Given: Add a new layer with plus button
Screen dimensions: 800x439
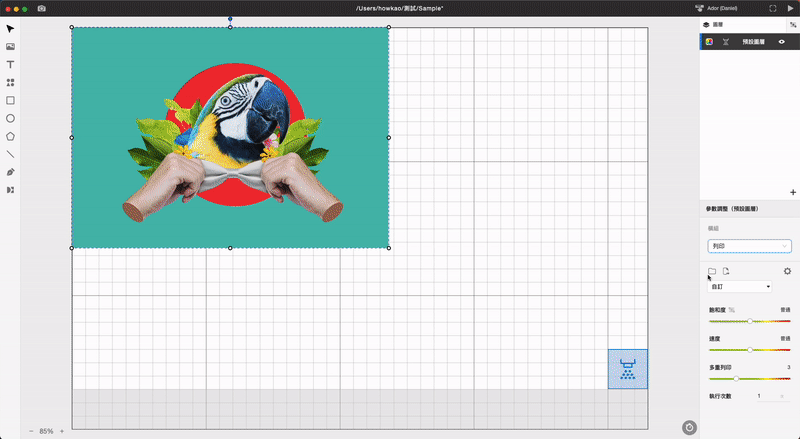Looking at the screenshot, I should [x=793, y=192].
